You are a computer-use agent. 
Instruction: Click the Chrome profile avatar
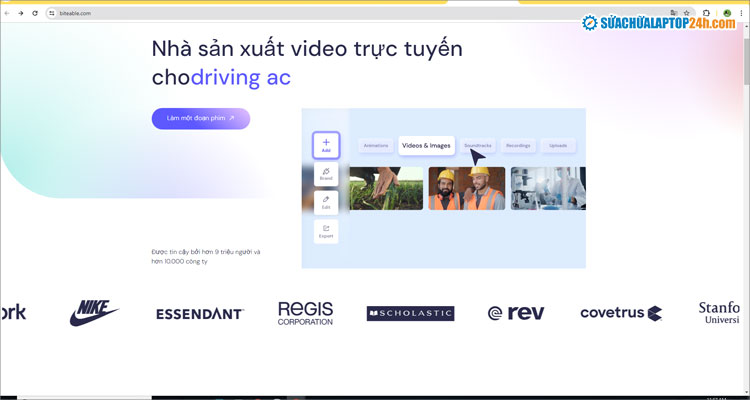coord(727,13)
